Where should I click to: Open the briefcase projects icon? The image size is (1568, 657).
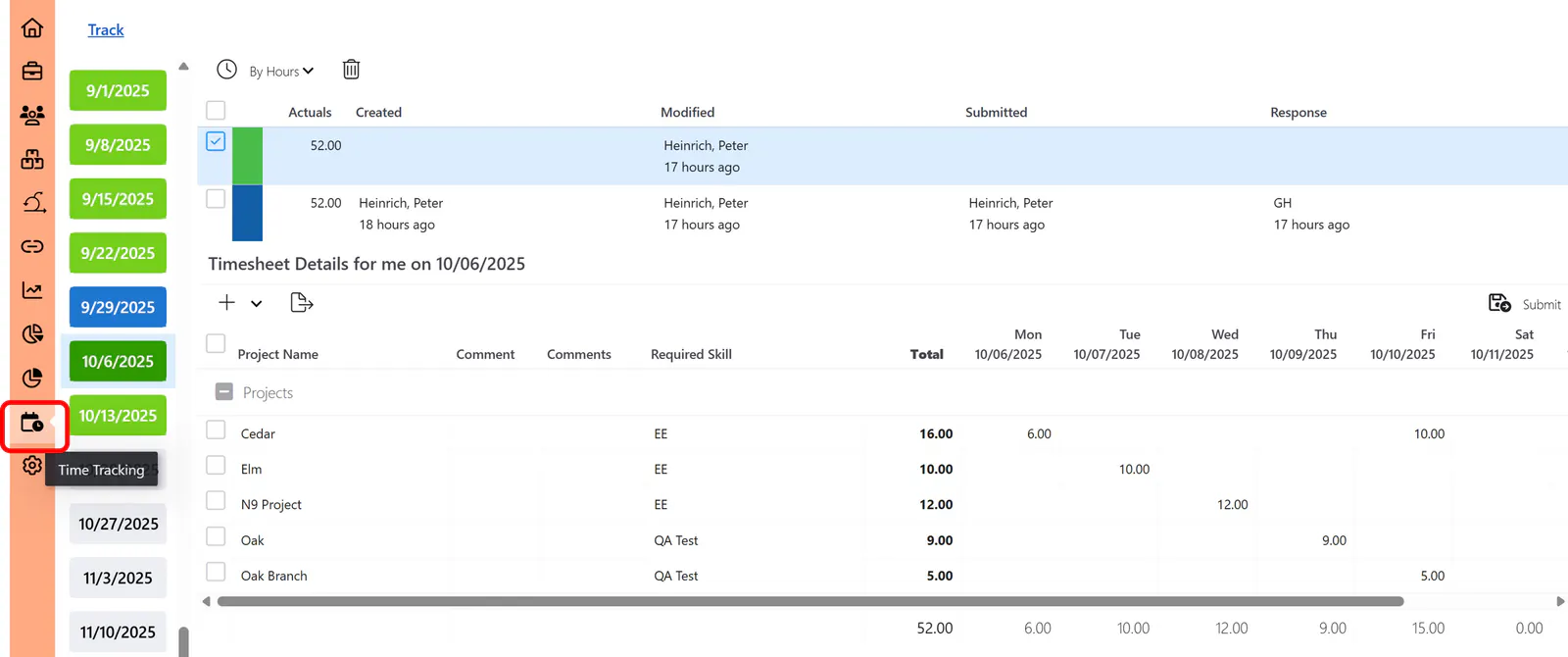coord(32,71)
